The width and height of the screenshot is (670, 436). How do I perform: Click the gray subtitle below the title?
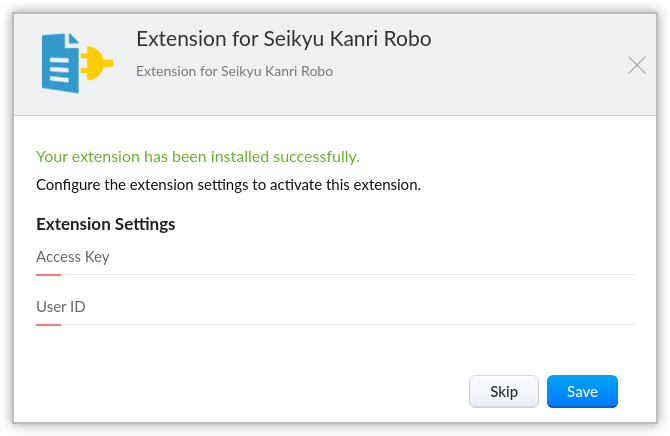point(234,72)
